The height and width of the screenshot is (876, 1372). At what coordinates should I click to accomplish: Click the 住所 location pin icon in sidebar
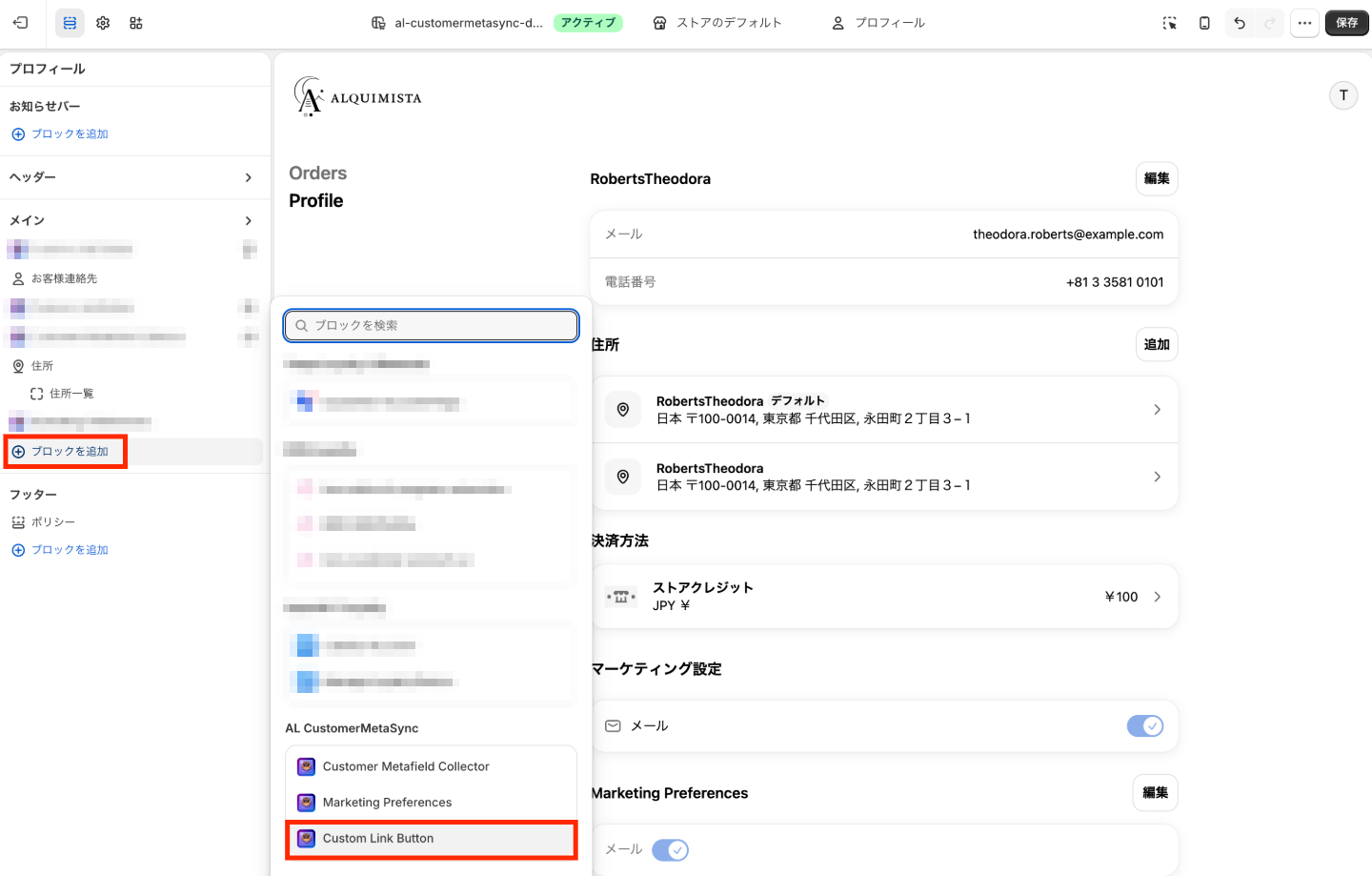click(x=18, y=366)
